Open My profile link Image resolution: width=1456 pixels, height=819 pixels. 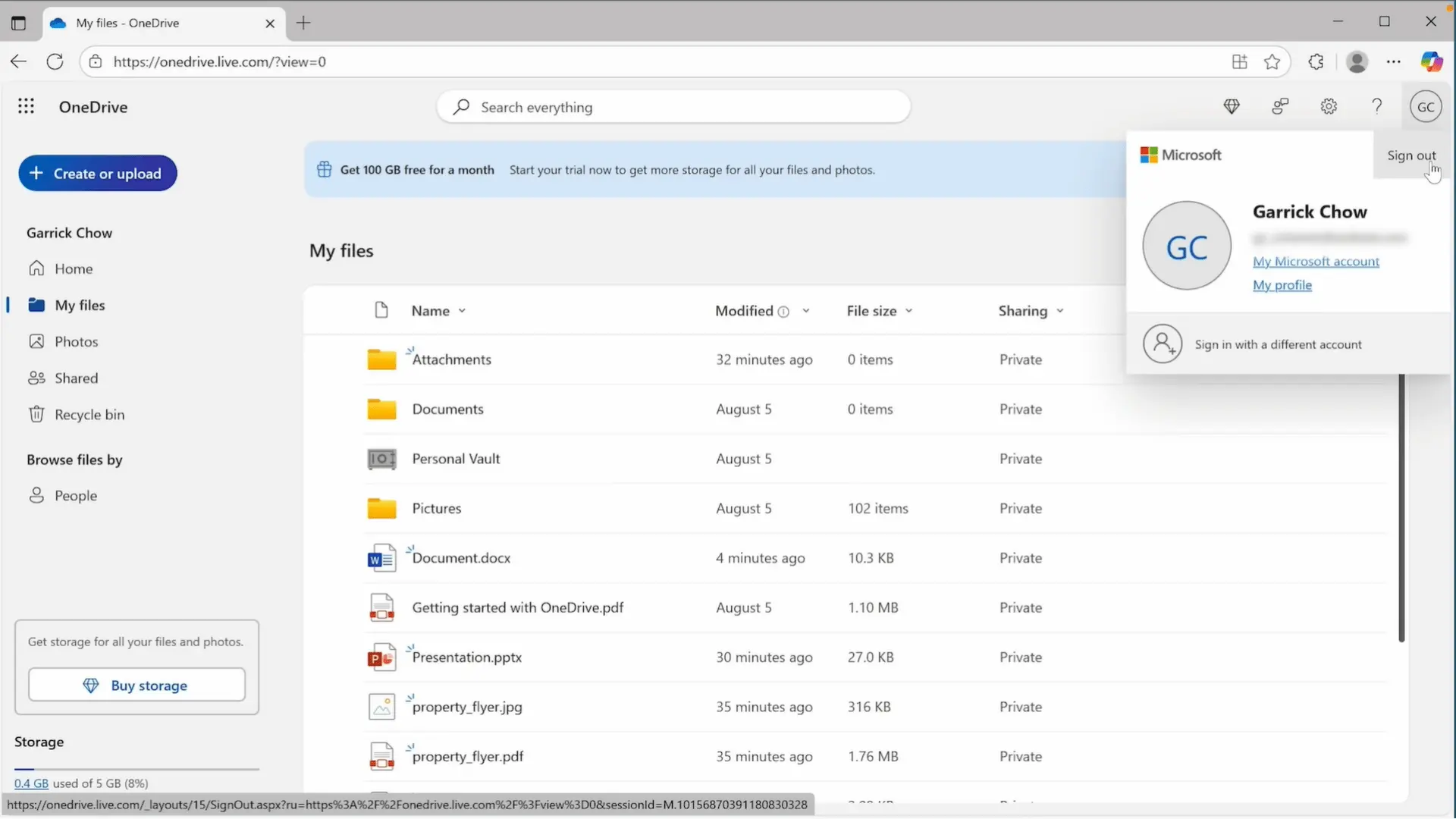(1282, 285)
